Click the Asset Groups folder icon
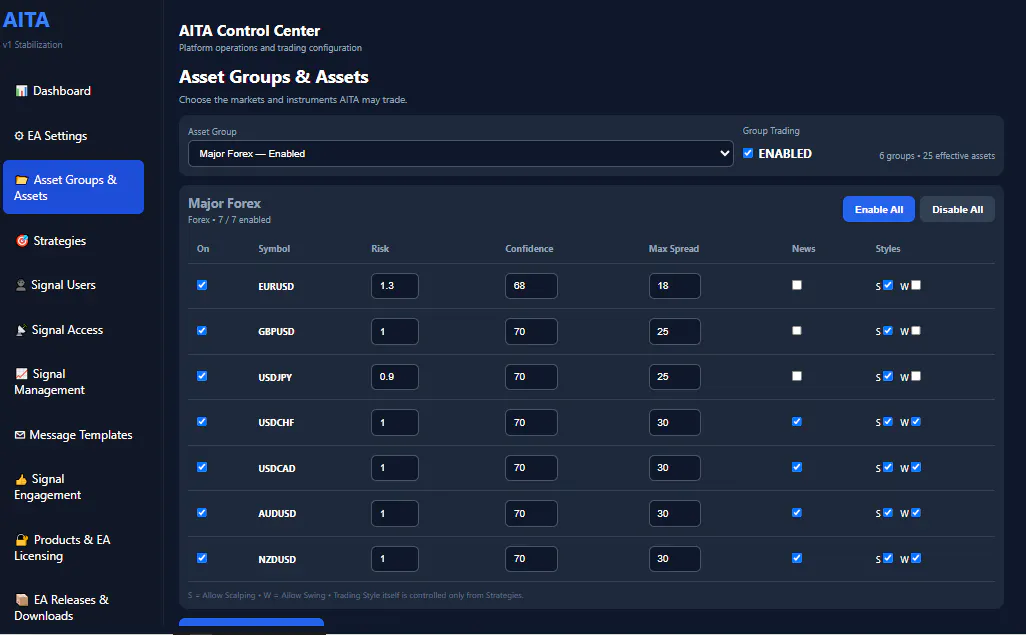Viewport: 1026px width, 635px height. [x=22, y=180]
